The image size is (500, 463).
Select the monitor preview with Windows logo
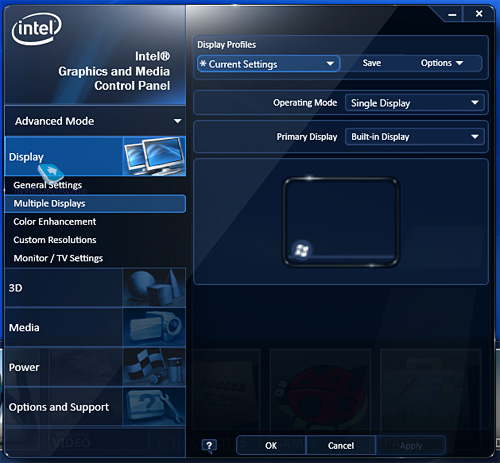[341, 222]
